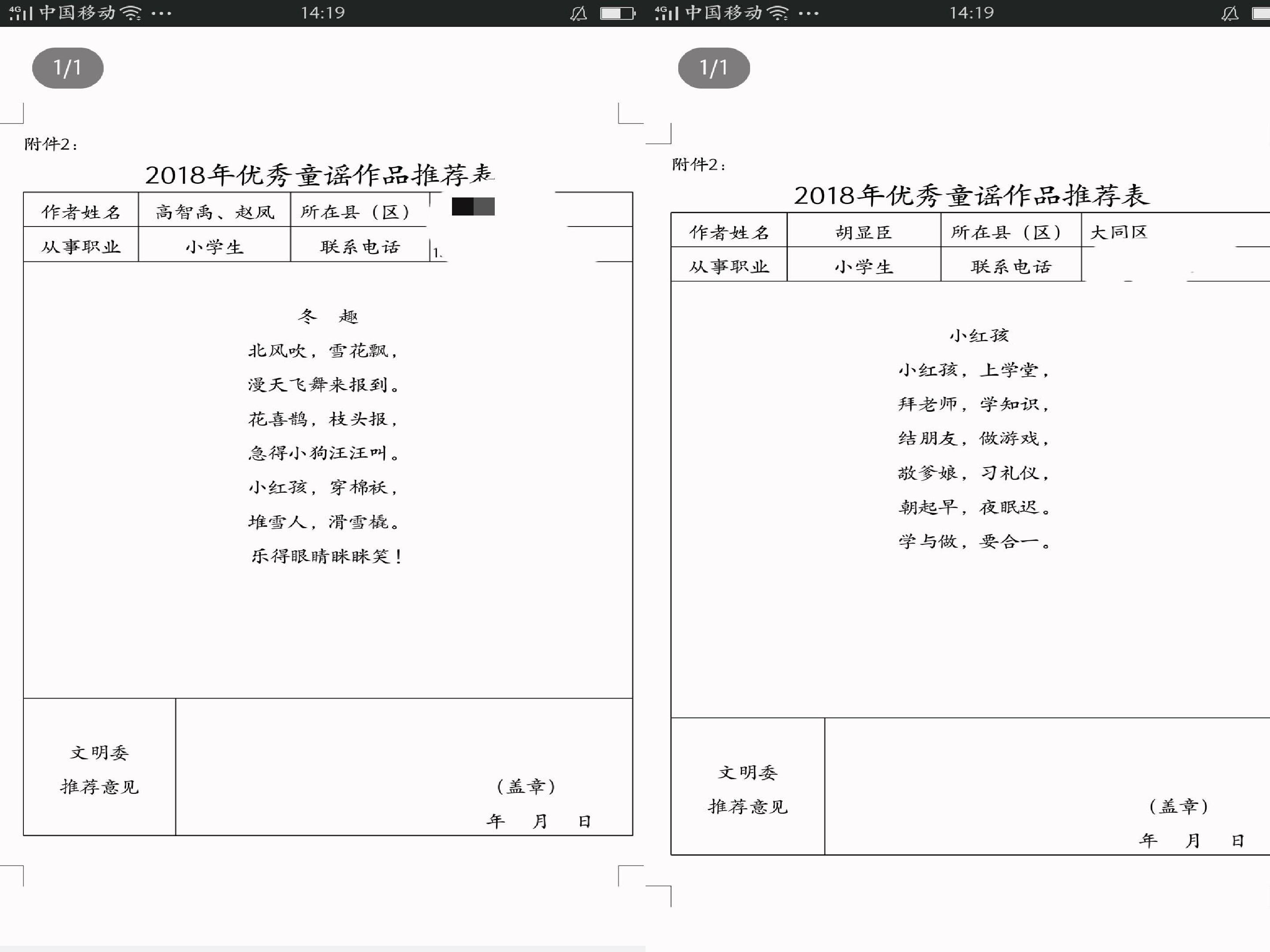Viewport: 1270px width, 952px height.
Task: Select the standalone poem title 小红孩 in 胡显臣's form
Action: [x=979, y=336]
